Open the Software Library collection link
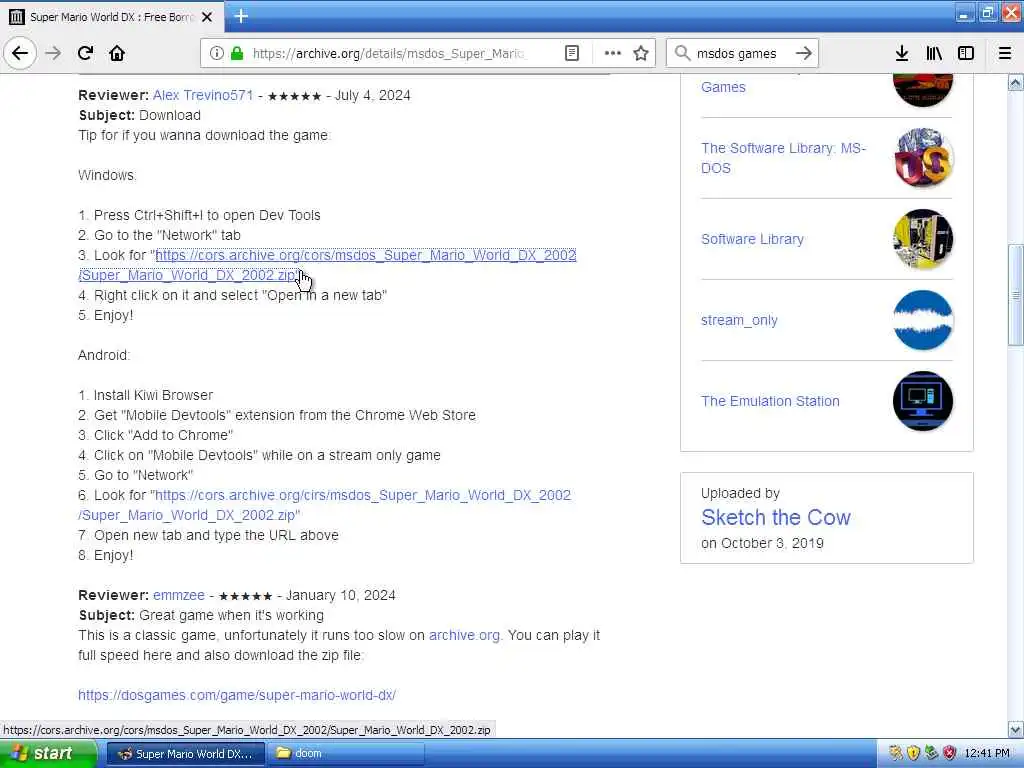Viewport: 1024px width, 768px height. [x=752, y=239]
